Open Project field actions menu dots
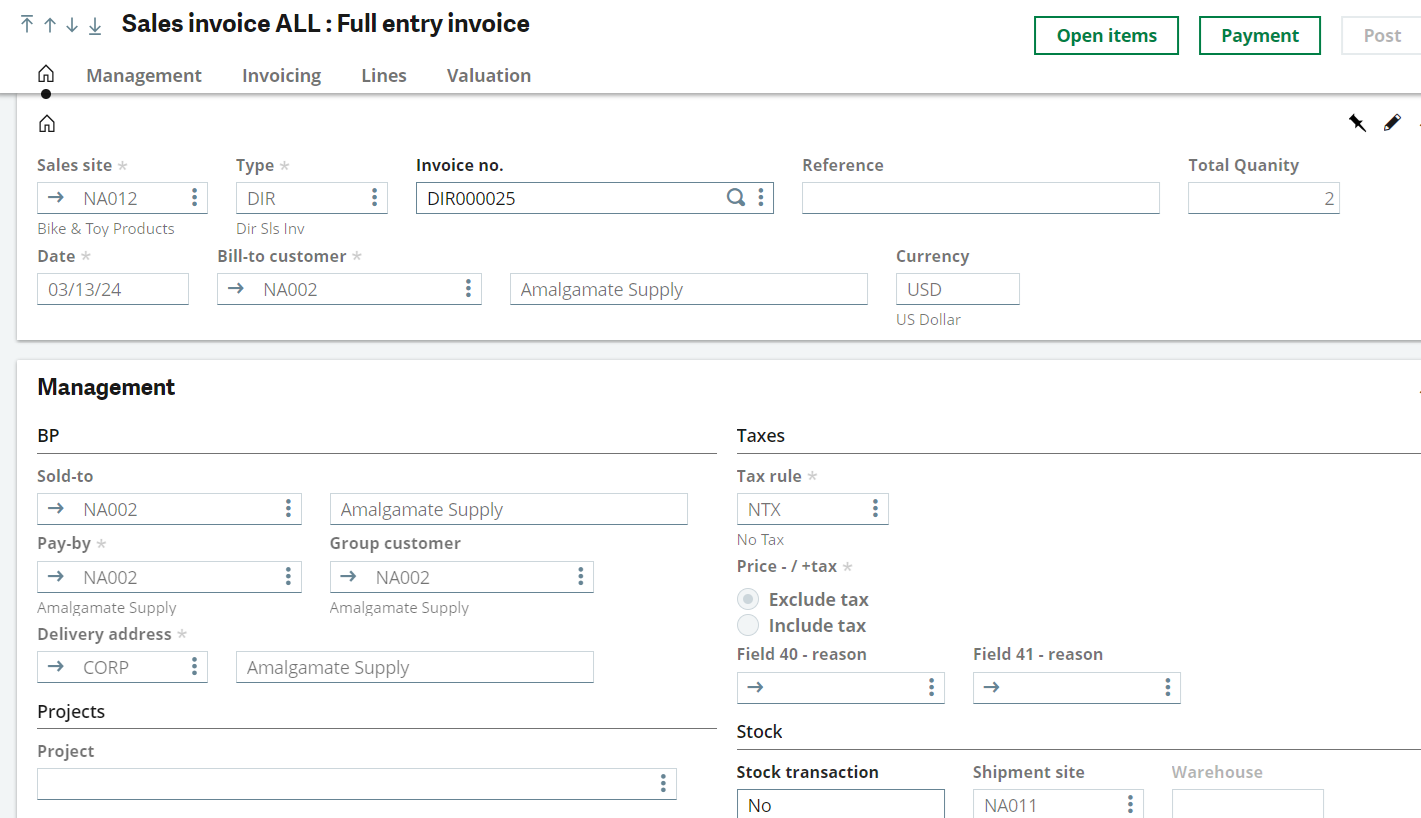 [x=663, y=784]
